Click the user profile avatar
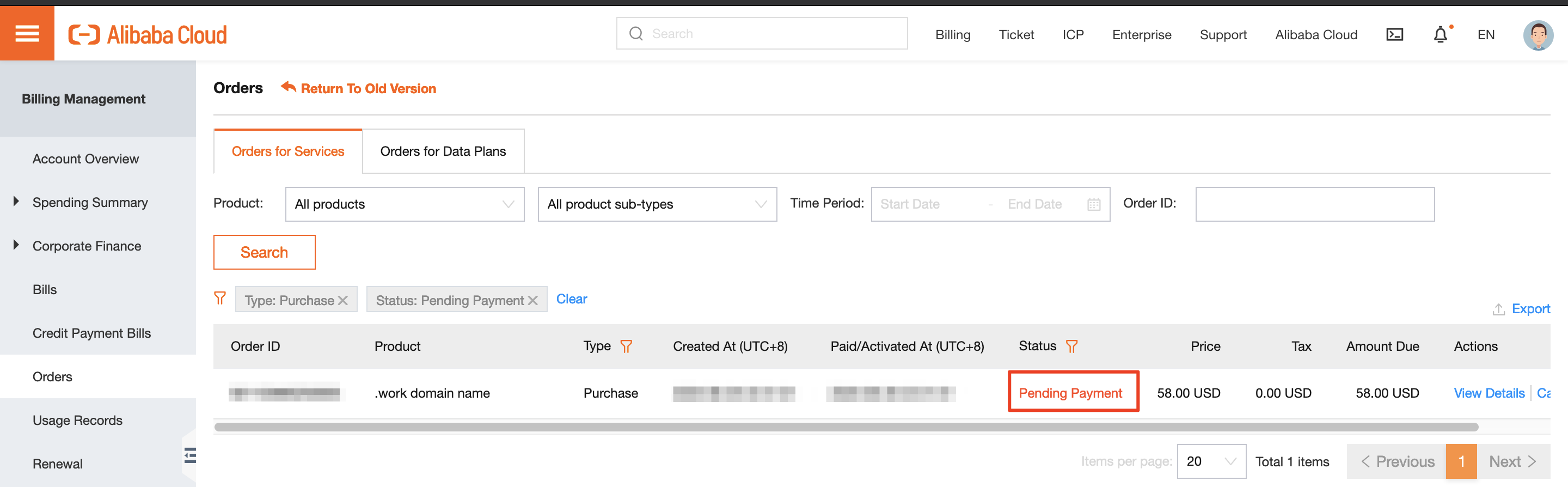1568x487 pixels. tap(1538, 35)
